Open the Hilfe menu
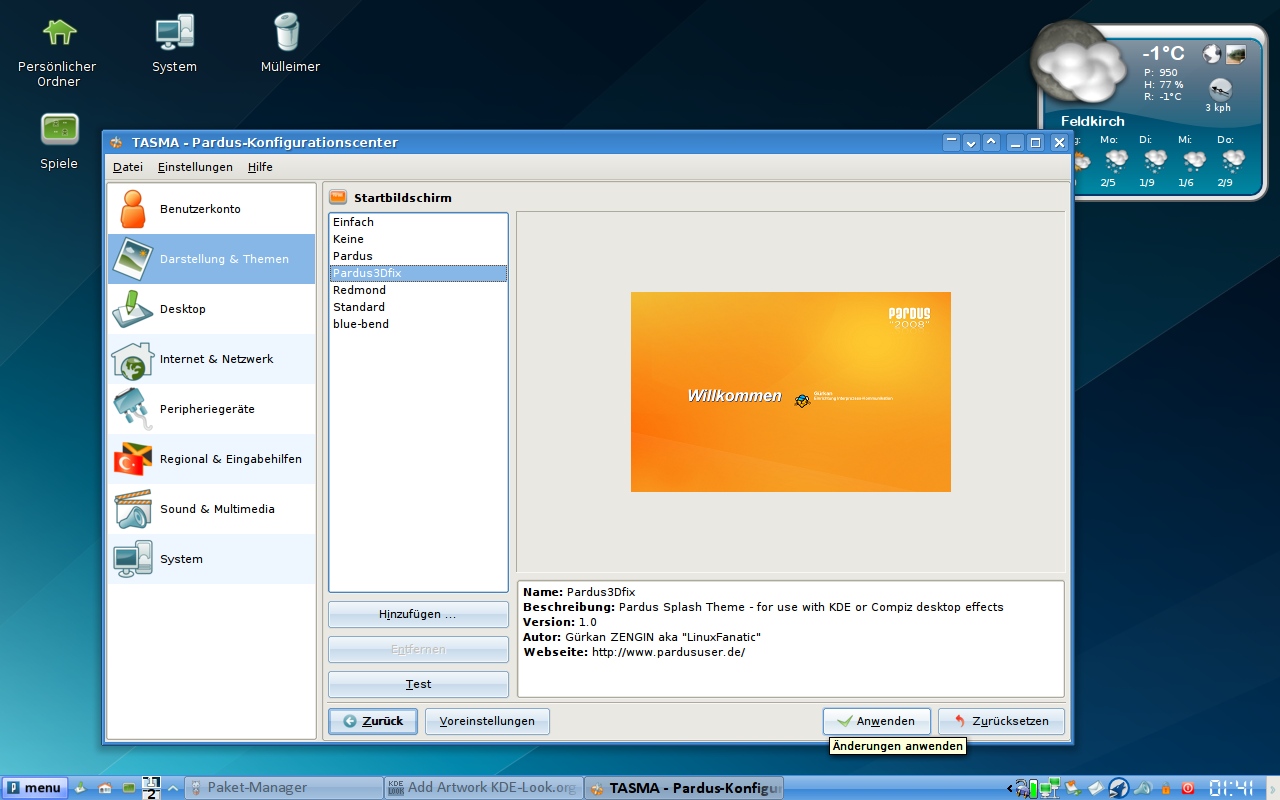1280x800 pixels. tap(260, 167)
